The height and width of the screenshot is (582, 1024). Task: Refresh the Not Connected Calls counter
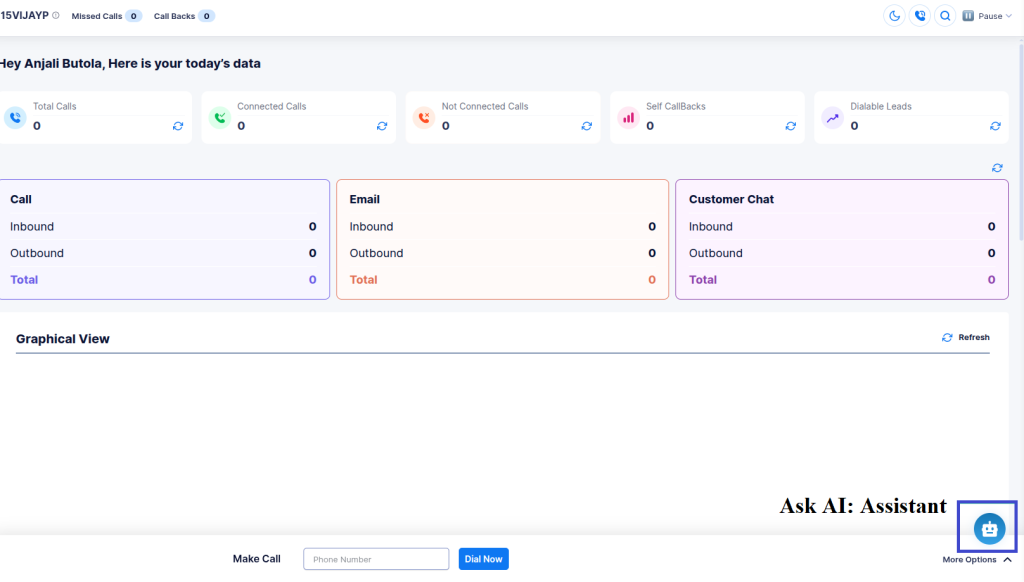pyautogui.click(x=586, y=126)
